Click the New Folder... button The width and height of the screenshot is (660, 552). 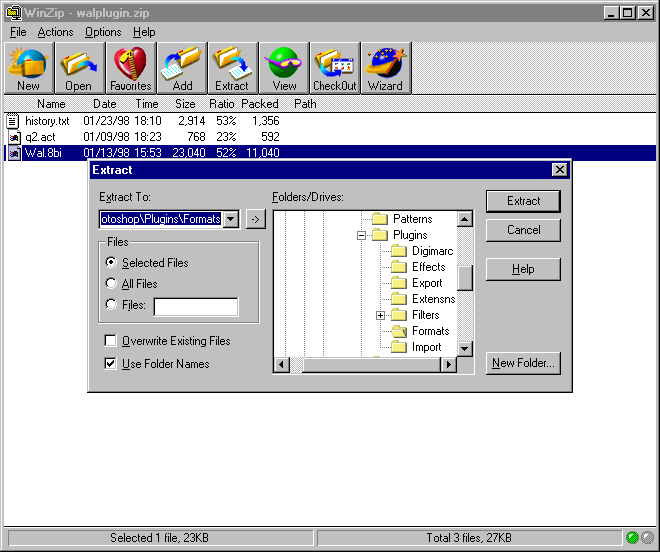[x=523, y=363]
